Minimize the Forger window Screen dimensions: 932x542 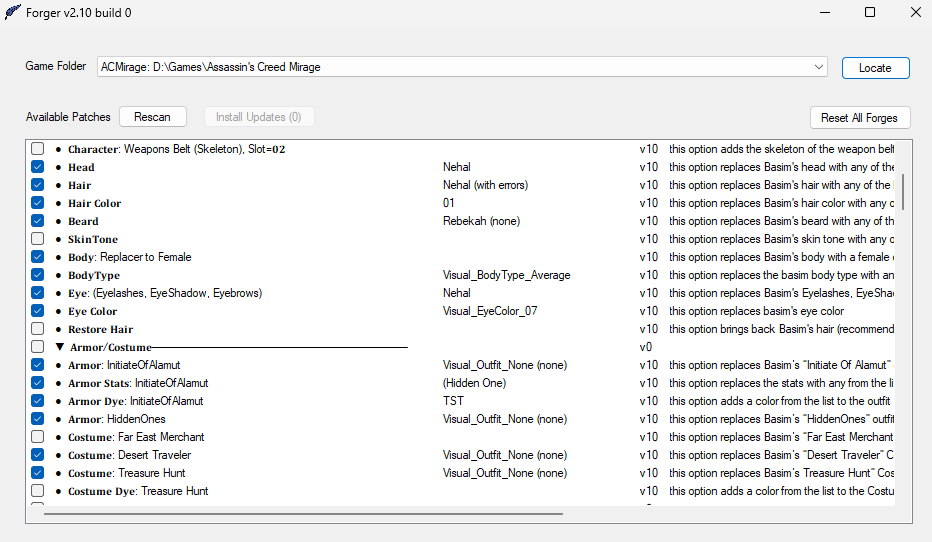(x=825, y=12)
